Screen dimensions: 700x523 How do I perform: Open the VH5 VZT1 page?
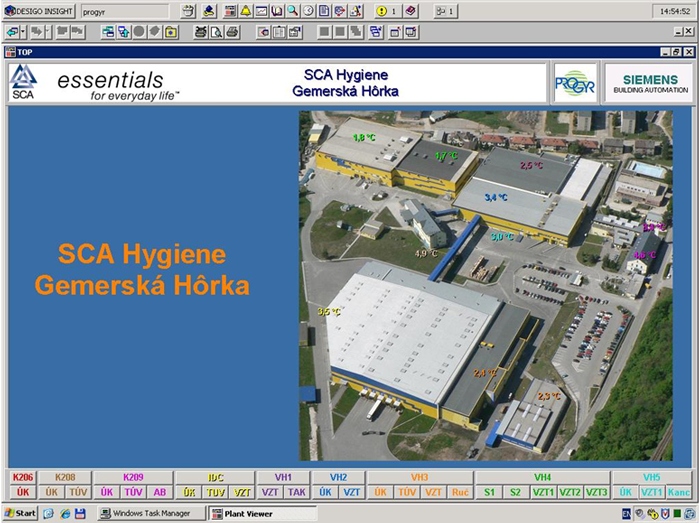tap(652, 492)
